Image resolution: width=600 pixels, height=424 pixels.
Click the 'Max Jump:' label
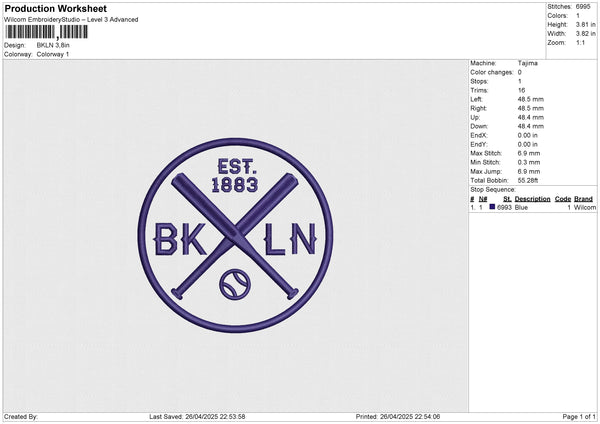(486, 171)
